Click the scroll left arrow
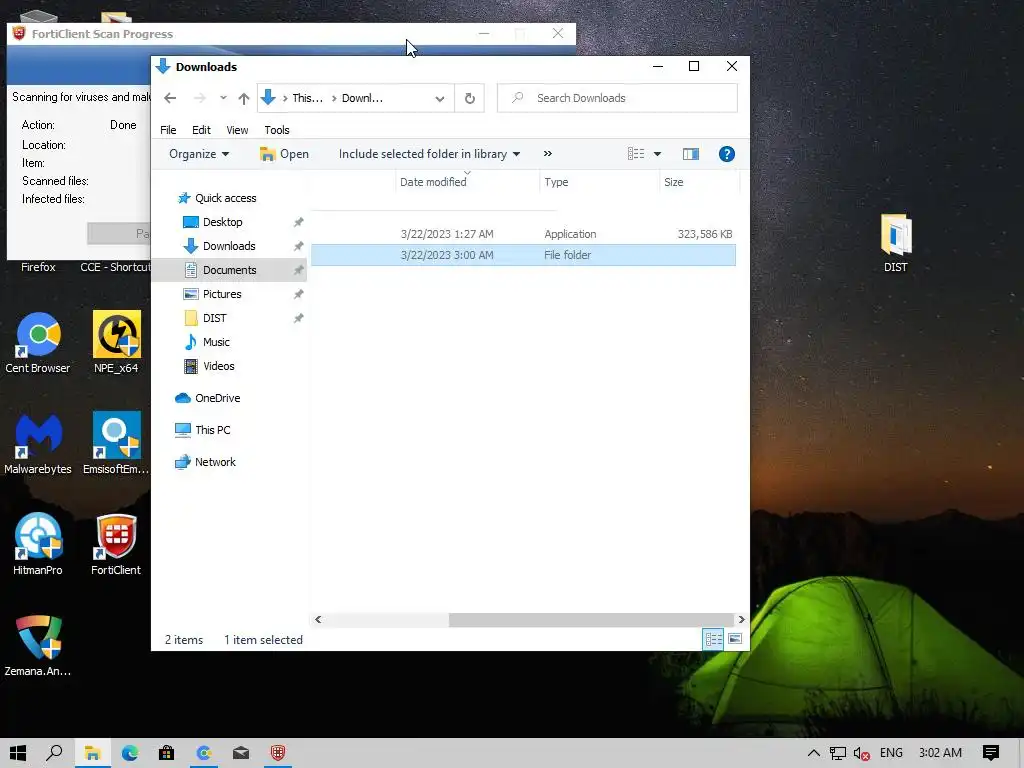 pos(318,620)
